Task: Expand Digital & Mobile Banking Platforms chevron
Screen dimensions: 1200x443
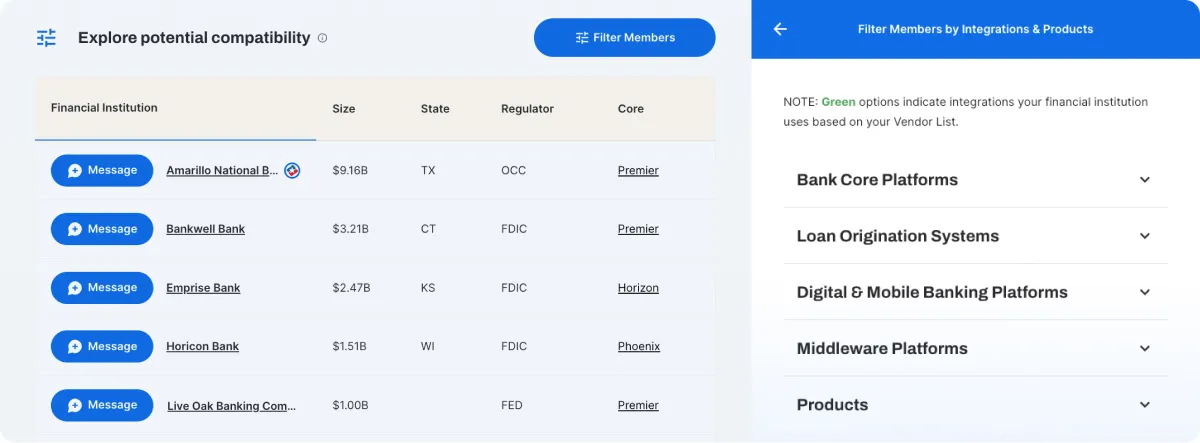Action: pyautogui.click(x=1145, y=292)
